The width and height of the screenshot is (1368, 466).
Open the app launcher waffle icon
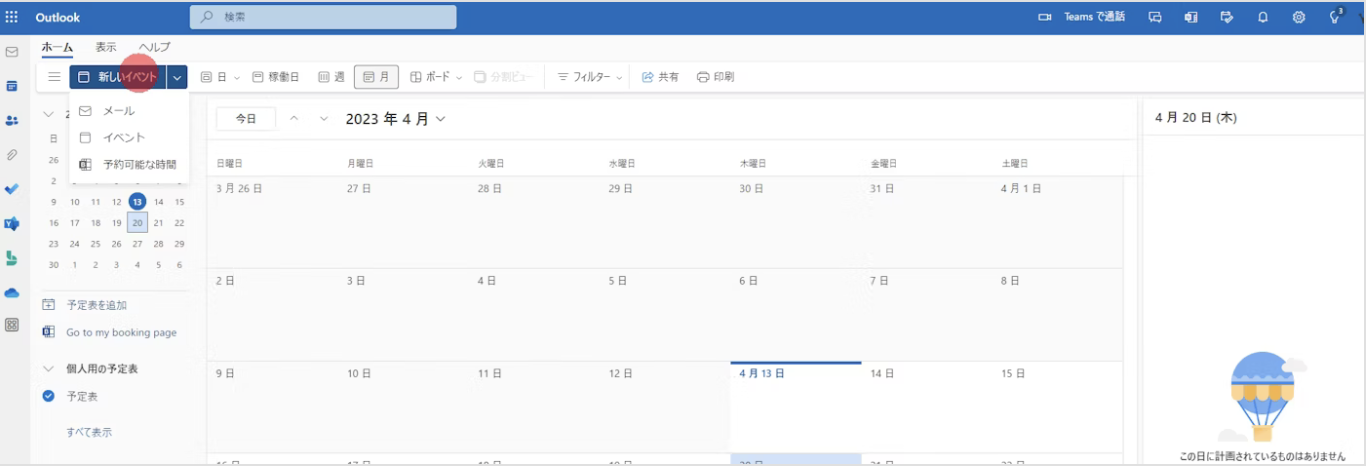(x=12, y=17)
